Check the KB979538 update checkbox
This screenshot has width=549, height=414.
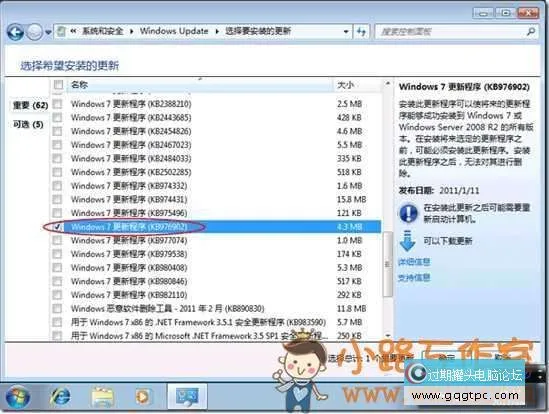tap(57, 254)
